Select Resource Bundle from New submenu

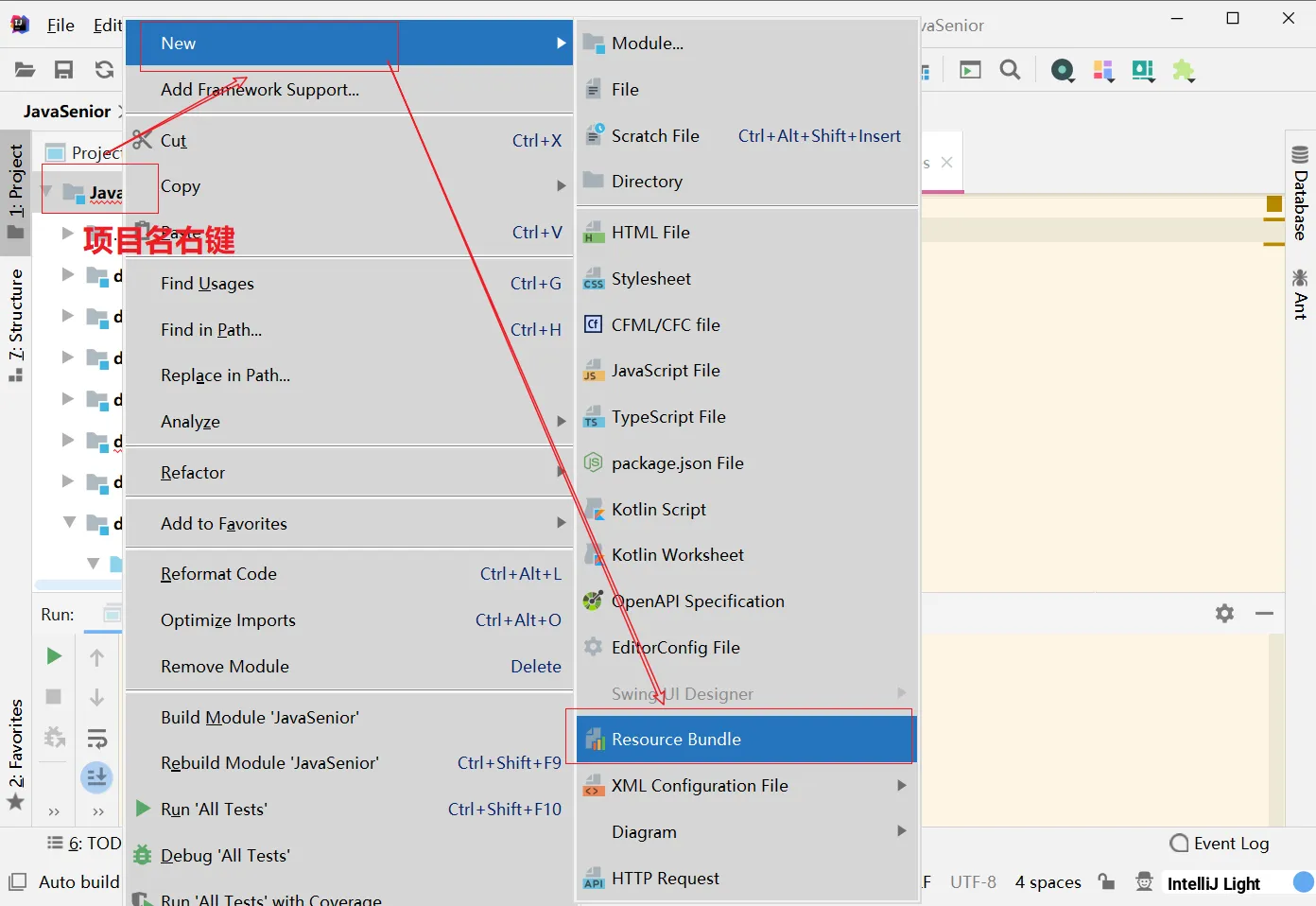click(676, 740)
